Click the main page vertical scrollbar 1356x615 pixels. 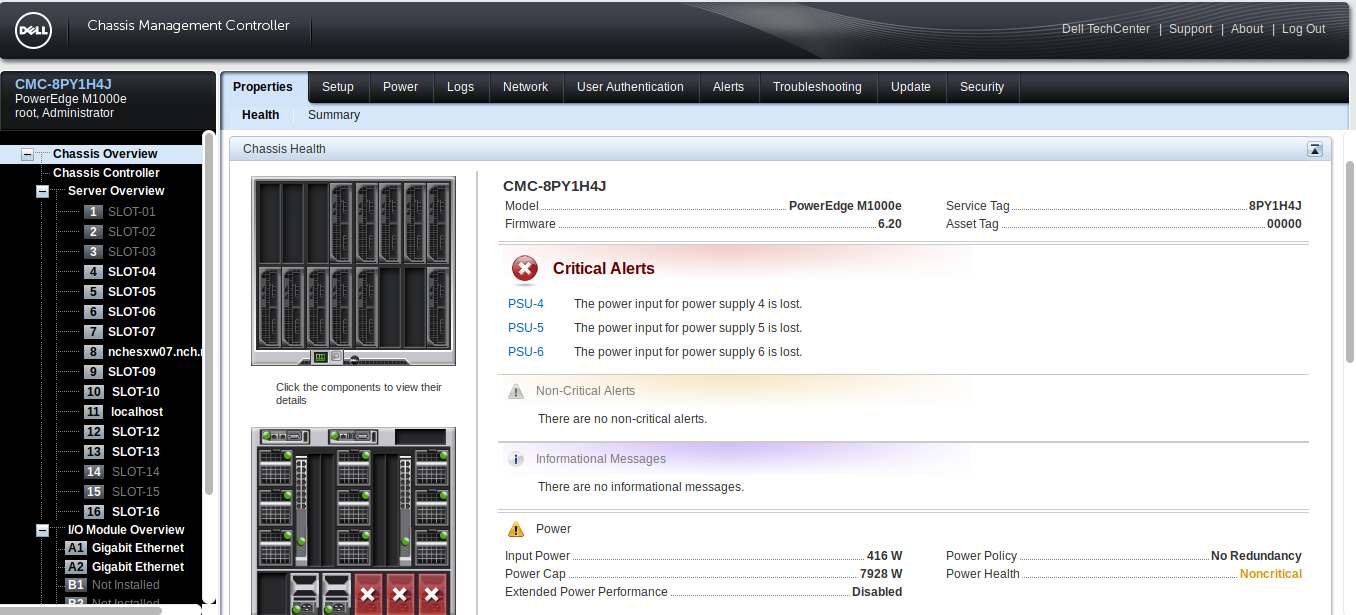click(1349, 260)
